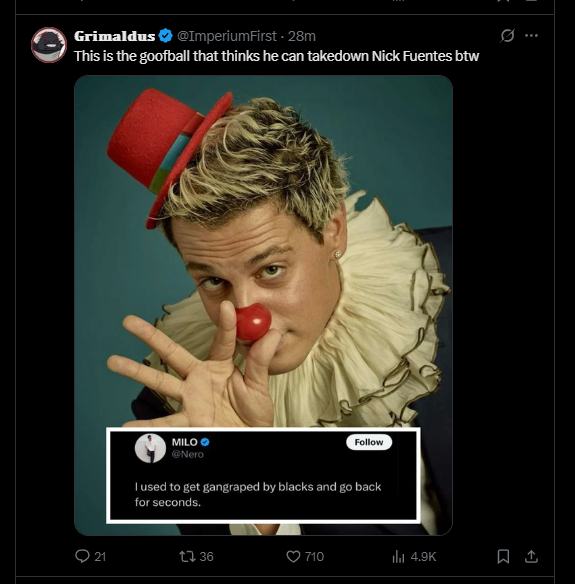Open the @ImperiumFirst handle link
This screenshot has height=584, width=575.
pyautogui.click(x=227, y=36)
